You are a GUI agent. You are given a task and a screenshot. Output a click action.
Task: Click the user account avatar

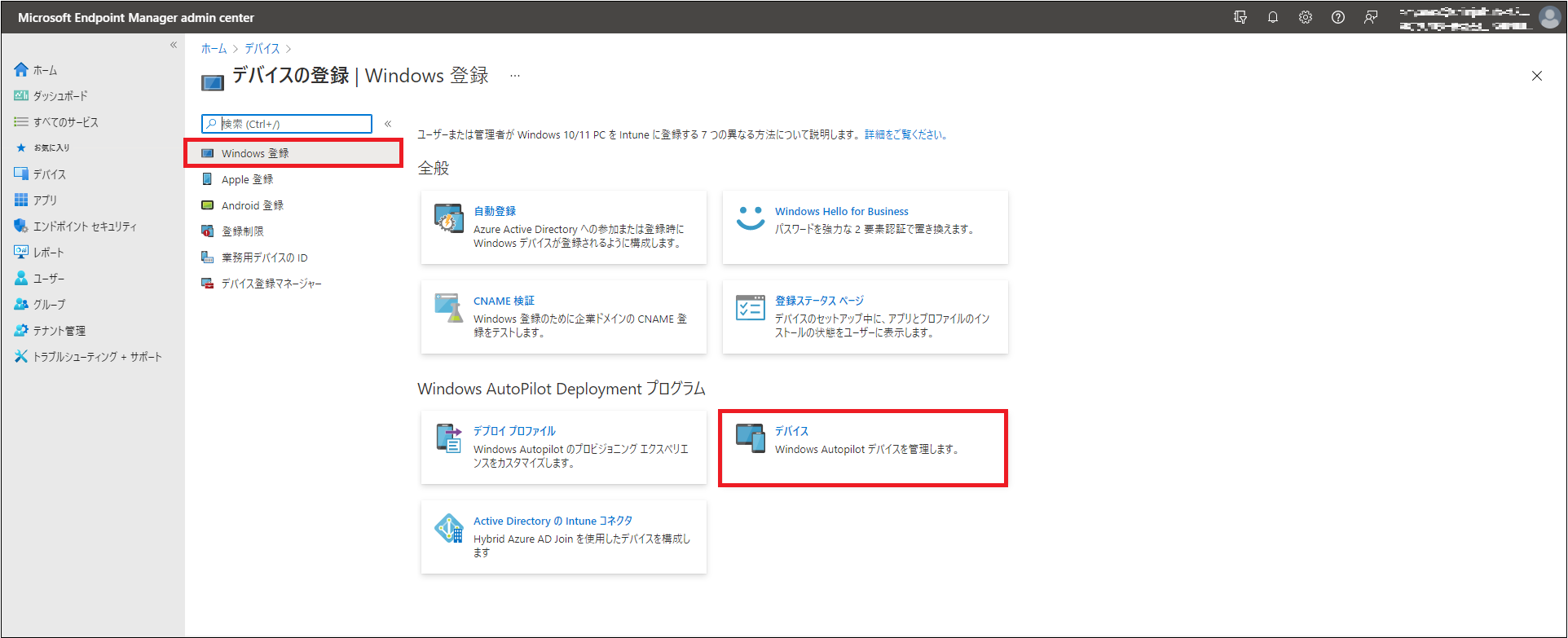click(1549, 17)
